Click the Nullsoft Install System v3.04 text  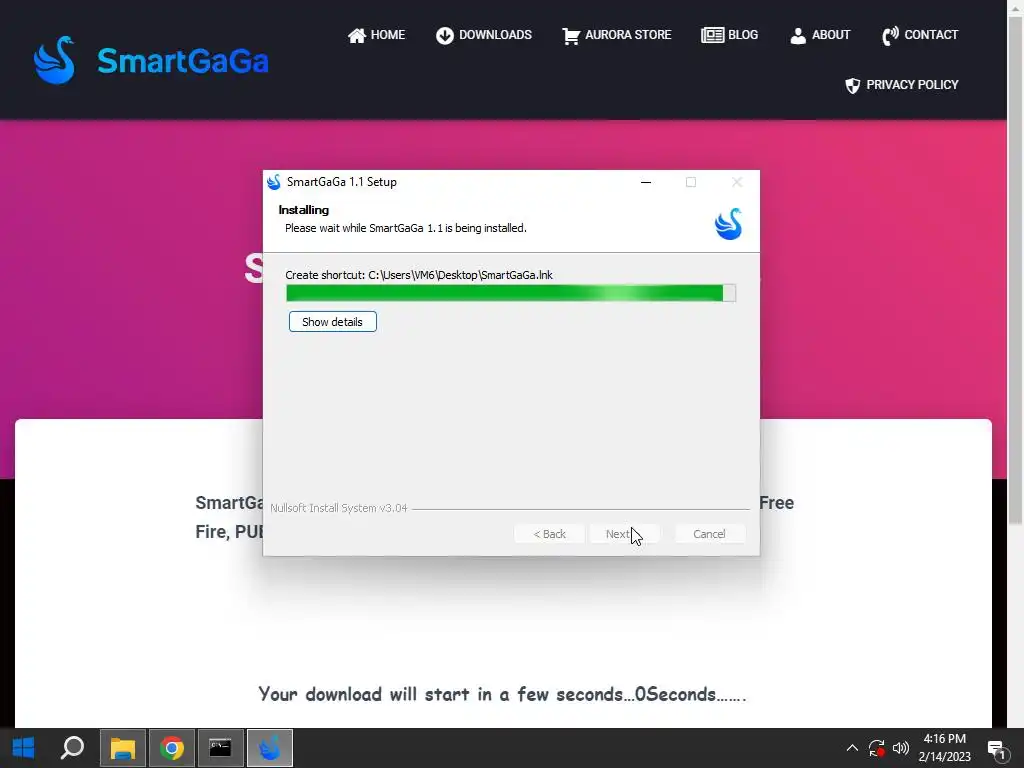click(338, 508)
